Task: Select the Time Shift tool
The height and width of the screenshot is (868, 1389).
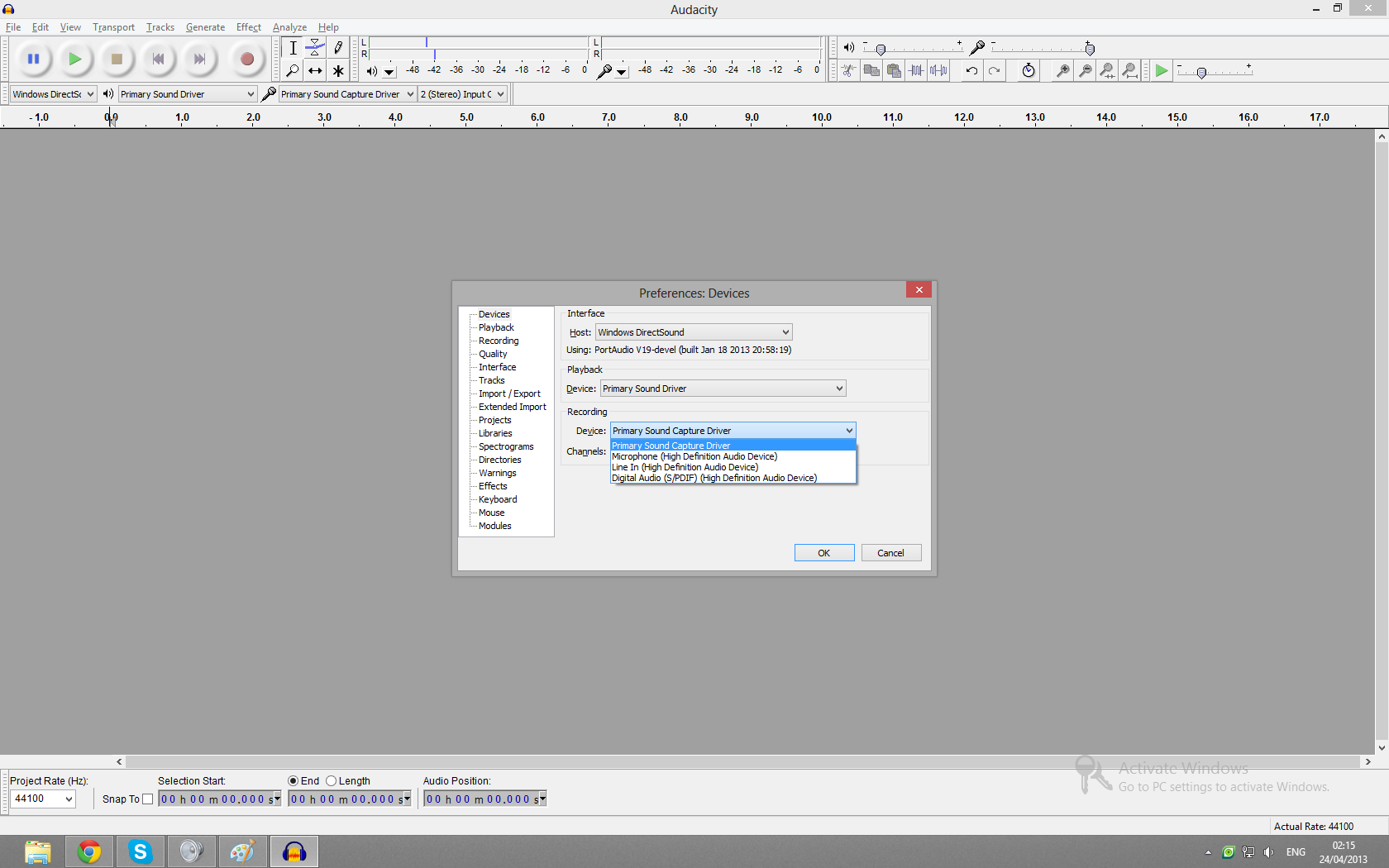Action: (x=315, y=71)
